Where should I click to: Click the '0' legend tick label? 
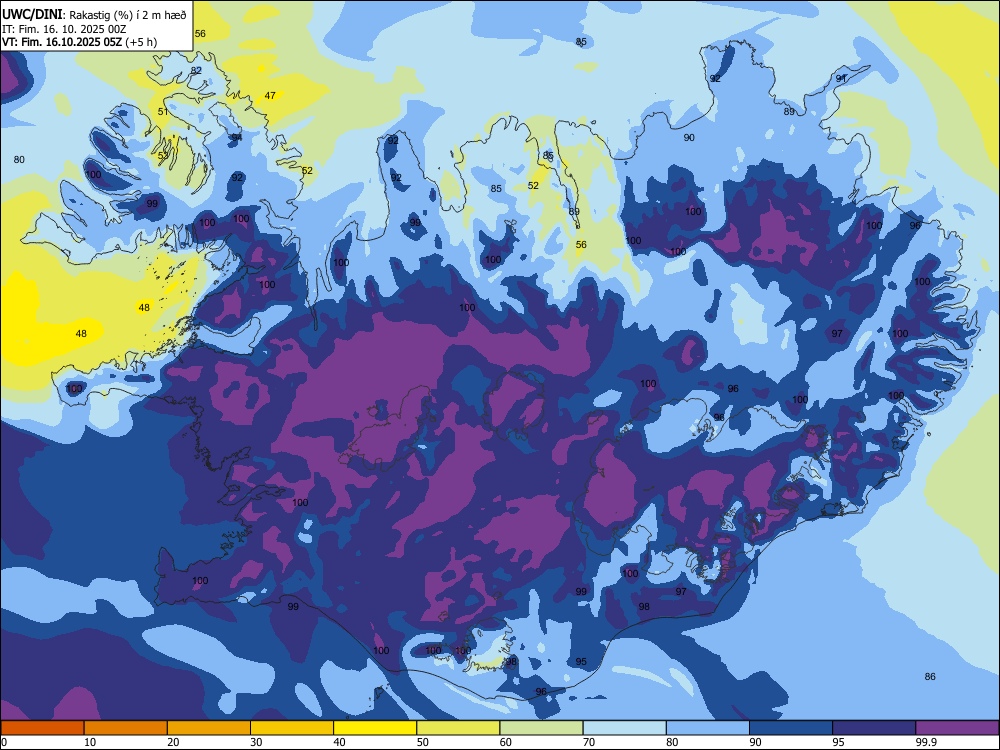click(4, 742)
